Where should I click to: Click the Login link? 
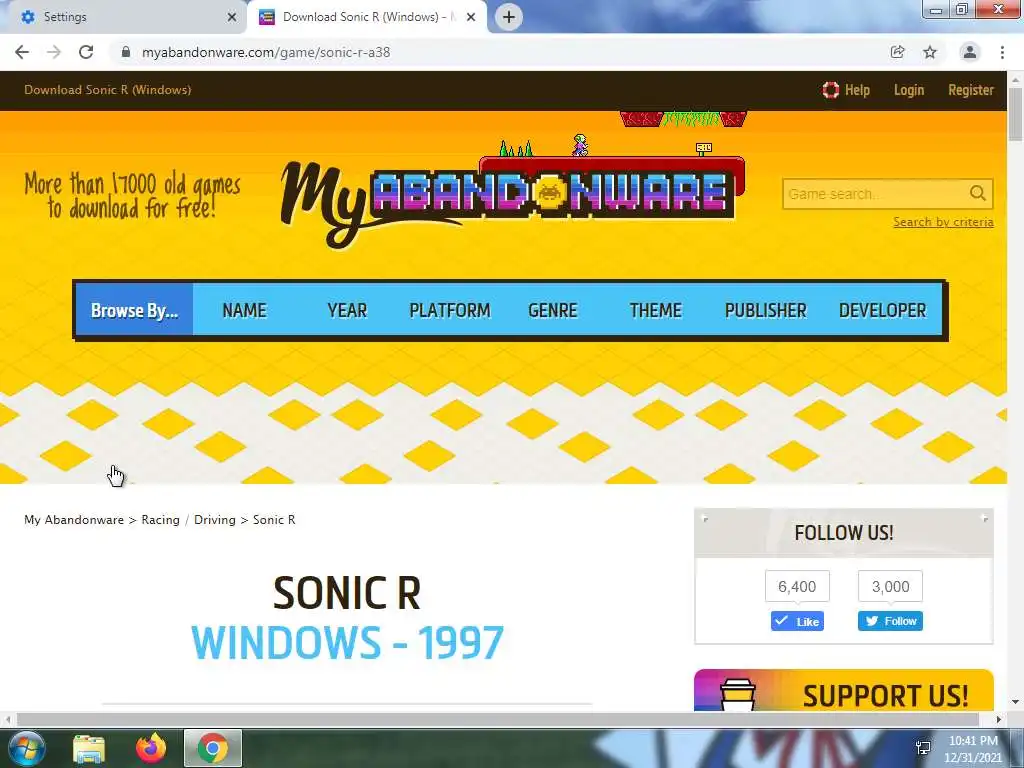(909, 90)
